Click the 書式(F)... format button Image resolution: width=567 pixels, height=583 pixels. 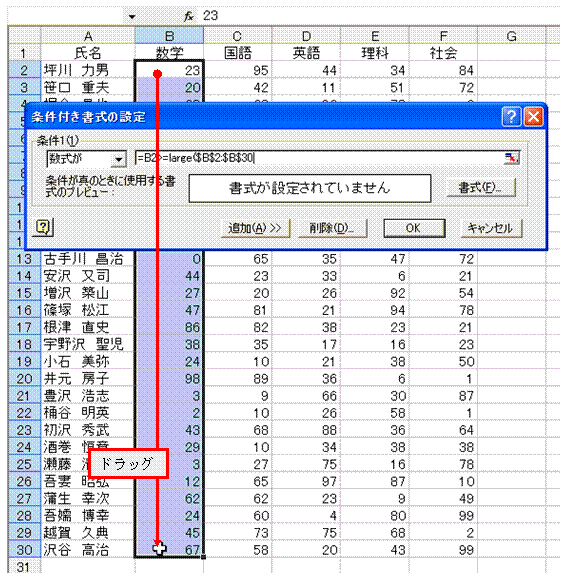click(481, 188)
